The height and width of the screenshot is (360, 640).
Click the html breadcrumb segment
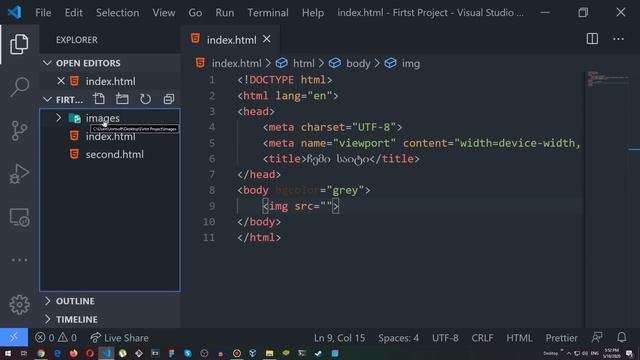(x=303, y=63)
